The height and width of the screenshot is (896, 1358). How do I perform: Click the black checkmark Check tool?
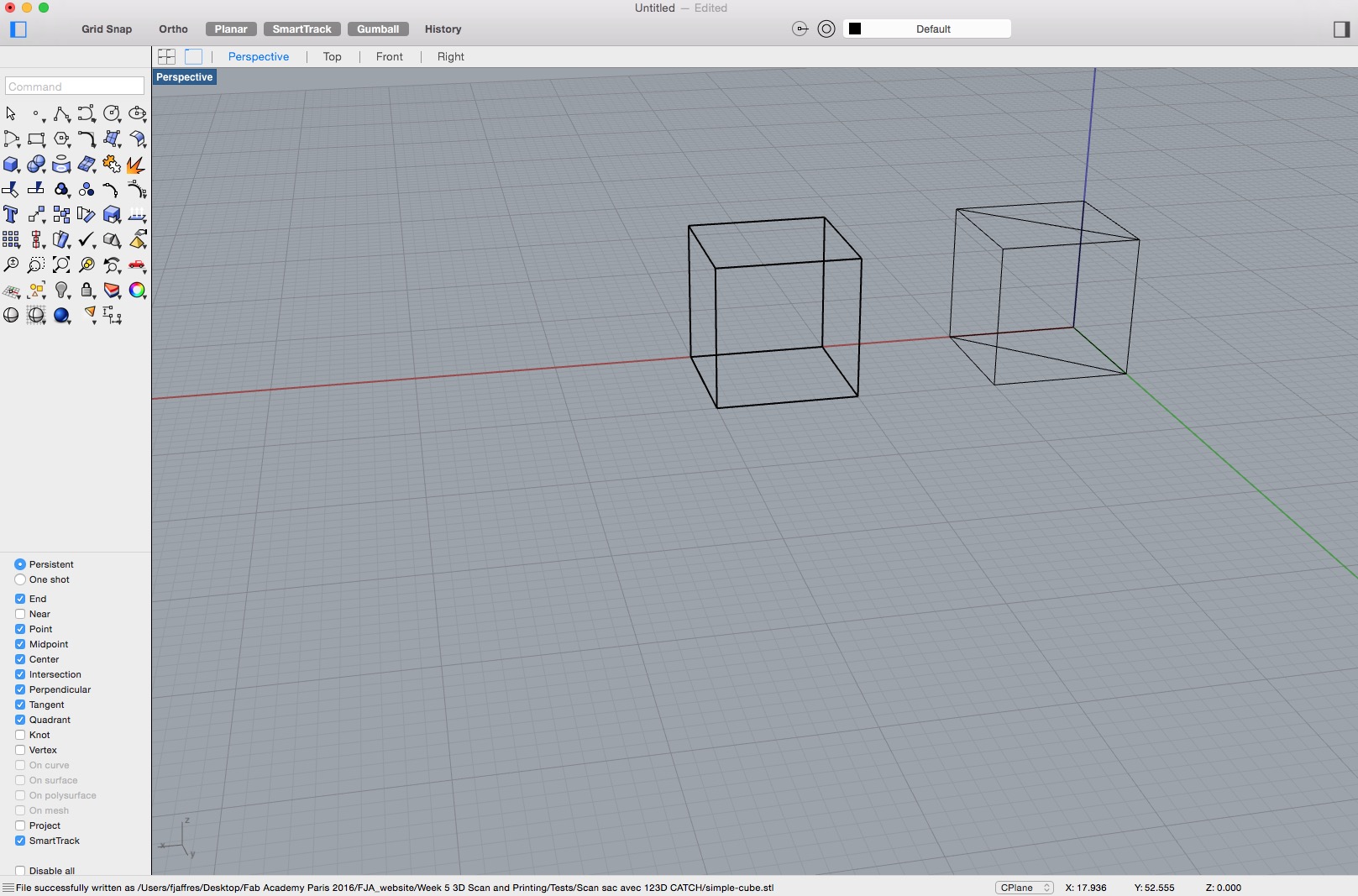[87, 240]
